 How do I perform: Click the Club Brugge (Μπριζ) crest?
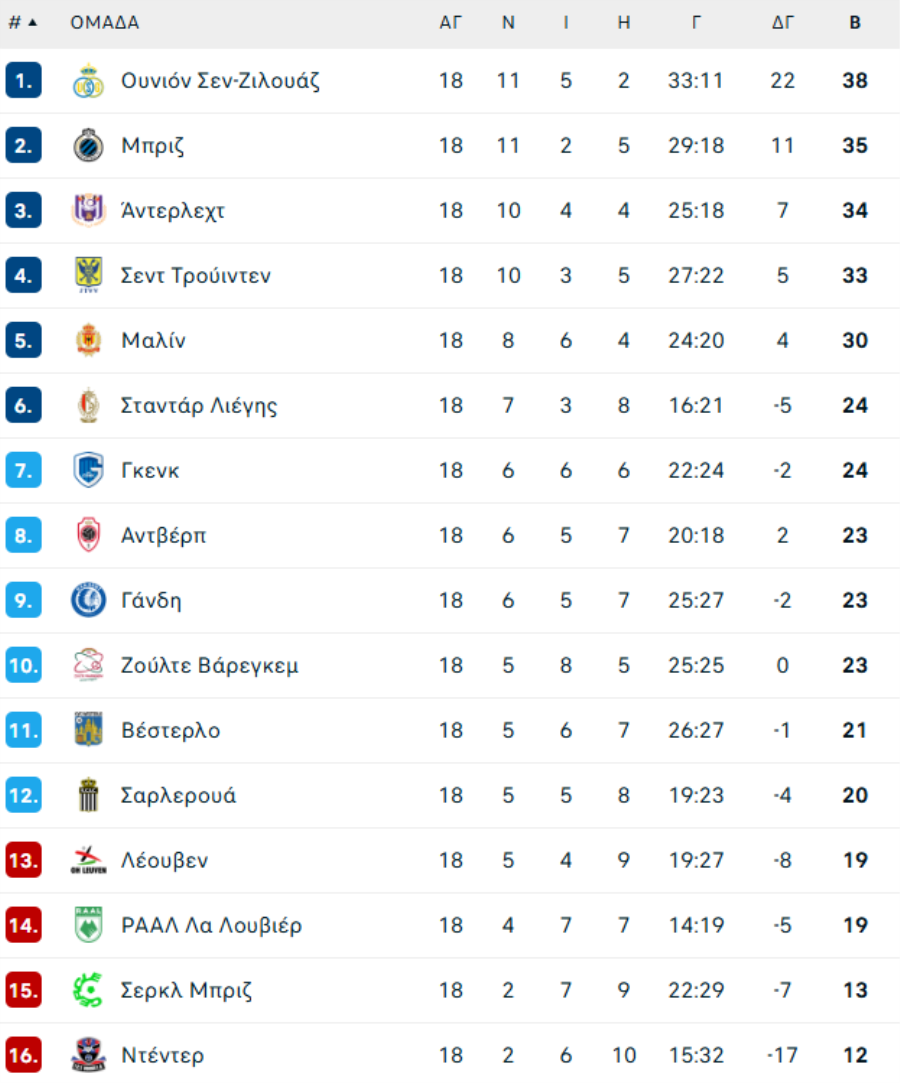coord(88,146)
